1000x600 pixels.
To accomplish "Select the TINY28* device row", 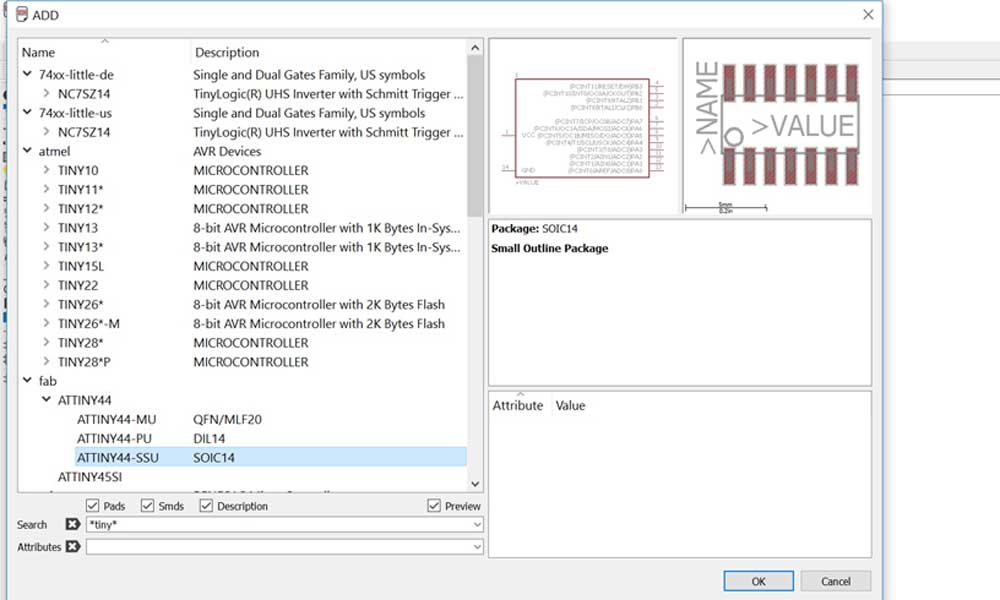I will pos(80,342).
